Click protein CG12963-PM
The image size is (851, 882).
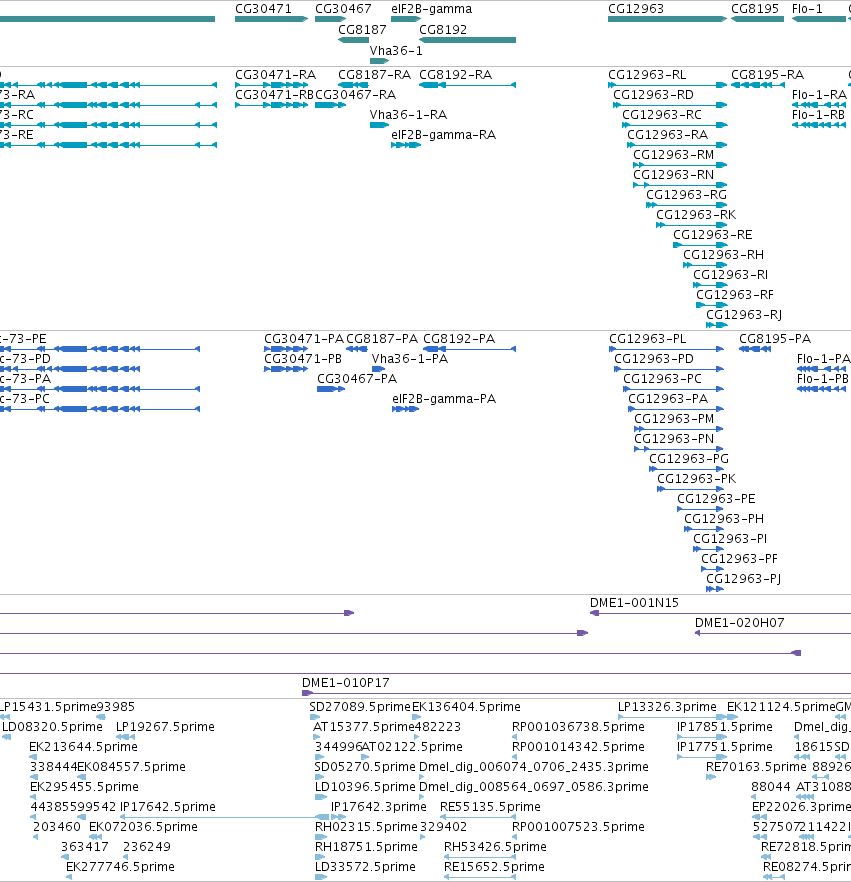674,419
